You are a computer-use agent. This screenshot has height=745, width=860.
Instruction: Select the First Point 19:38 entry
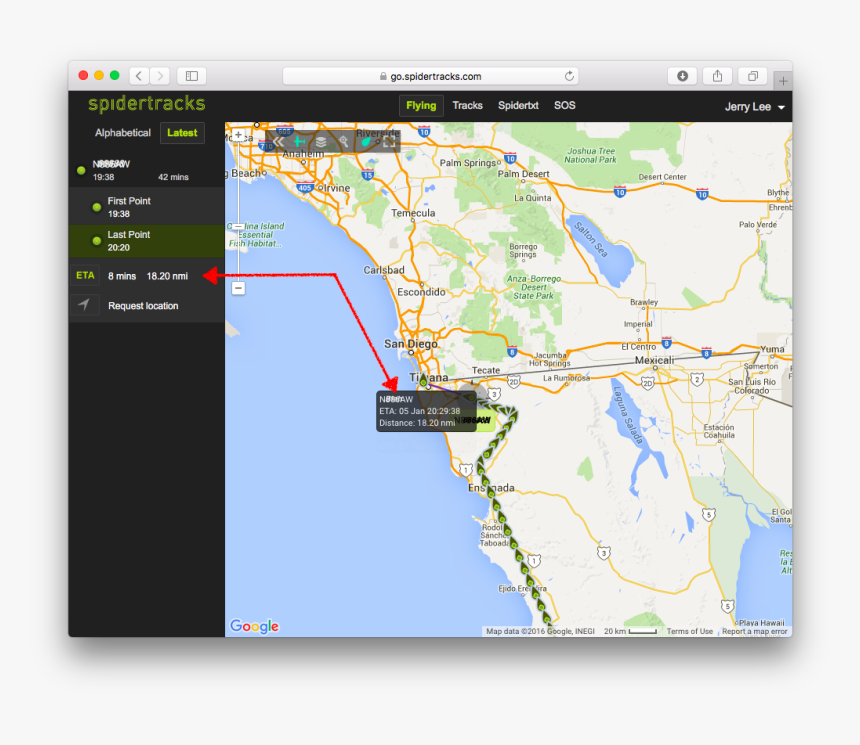(x=146, y=207)
